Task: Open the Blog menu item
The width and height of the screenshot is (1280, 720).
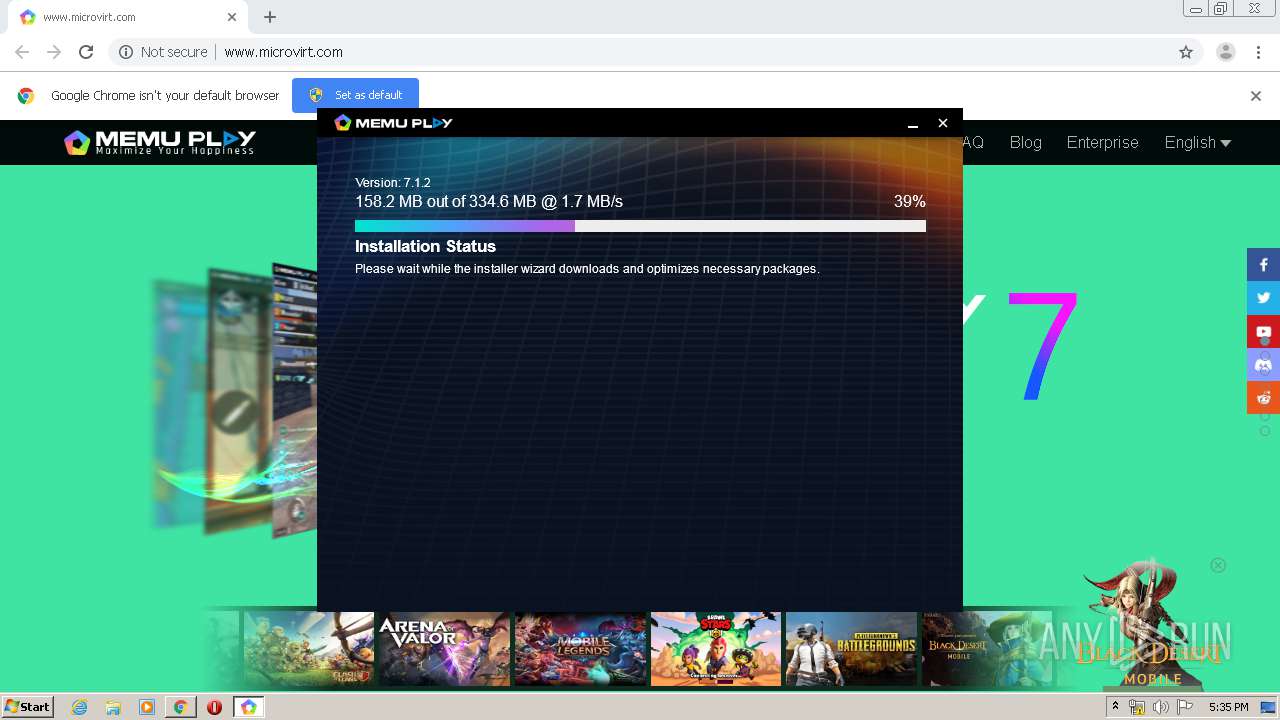Action: coord(1025,143)
